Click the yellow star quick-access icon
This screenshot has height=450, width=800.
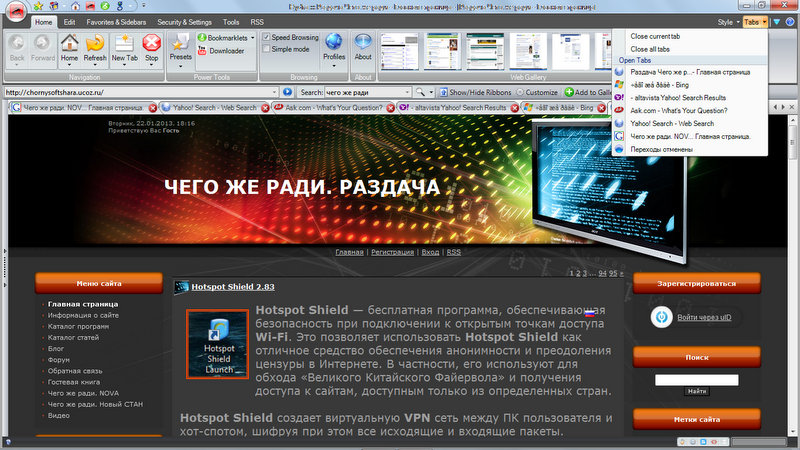click(38, 6)
